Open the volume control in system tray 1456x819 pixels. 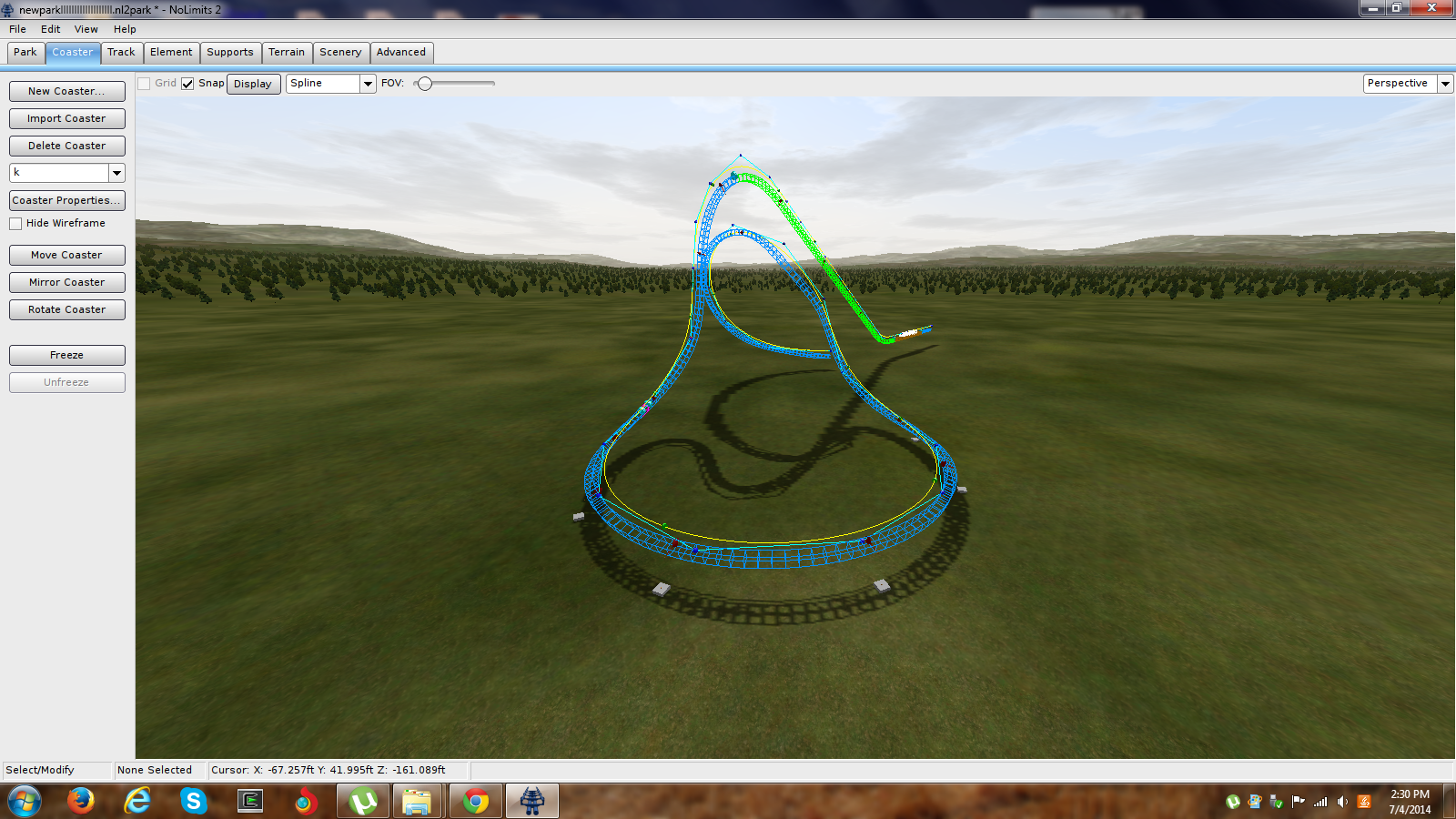coord(1342,802)
